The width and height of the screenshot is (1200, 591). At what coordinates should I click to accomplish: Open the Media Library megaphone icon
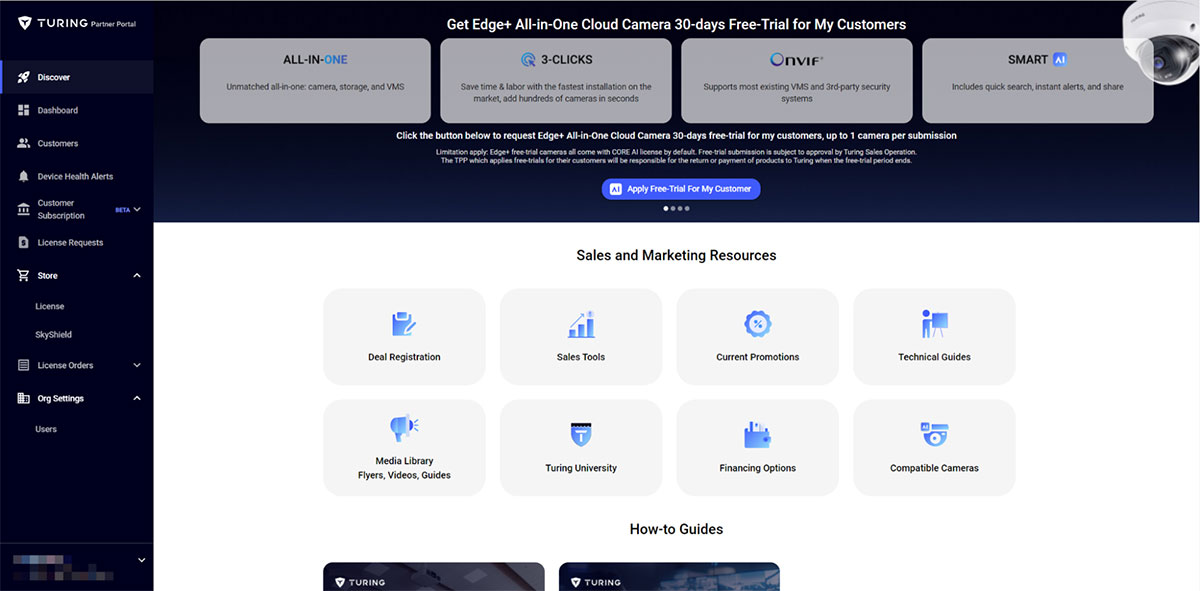point(404,429)
